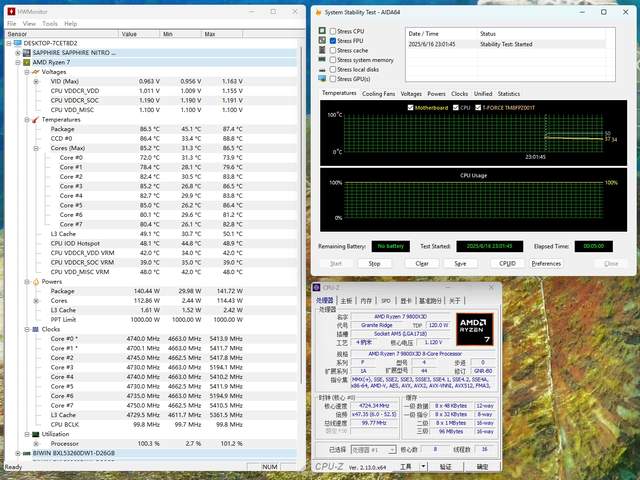Toggle the Motherboard graph checkbox

pyautogui.click(x=411, y=107)
